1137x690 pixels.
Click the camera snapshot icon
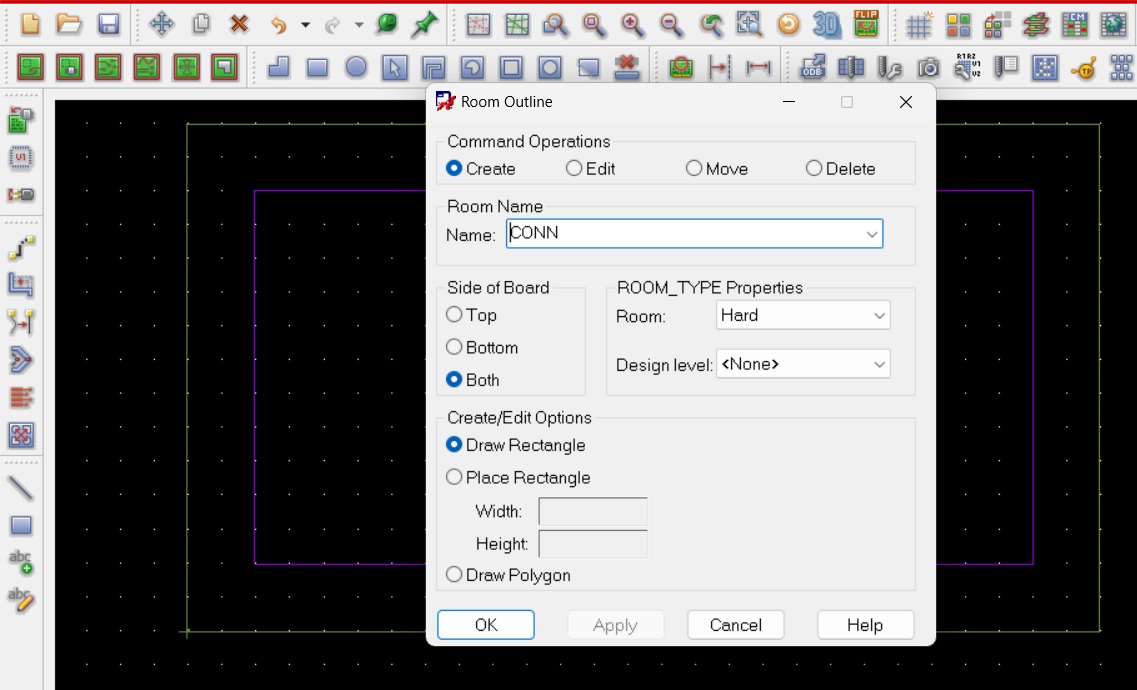pyautogui.click(x=929, y=67)
